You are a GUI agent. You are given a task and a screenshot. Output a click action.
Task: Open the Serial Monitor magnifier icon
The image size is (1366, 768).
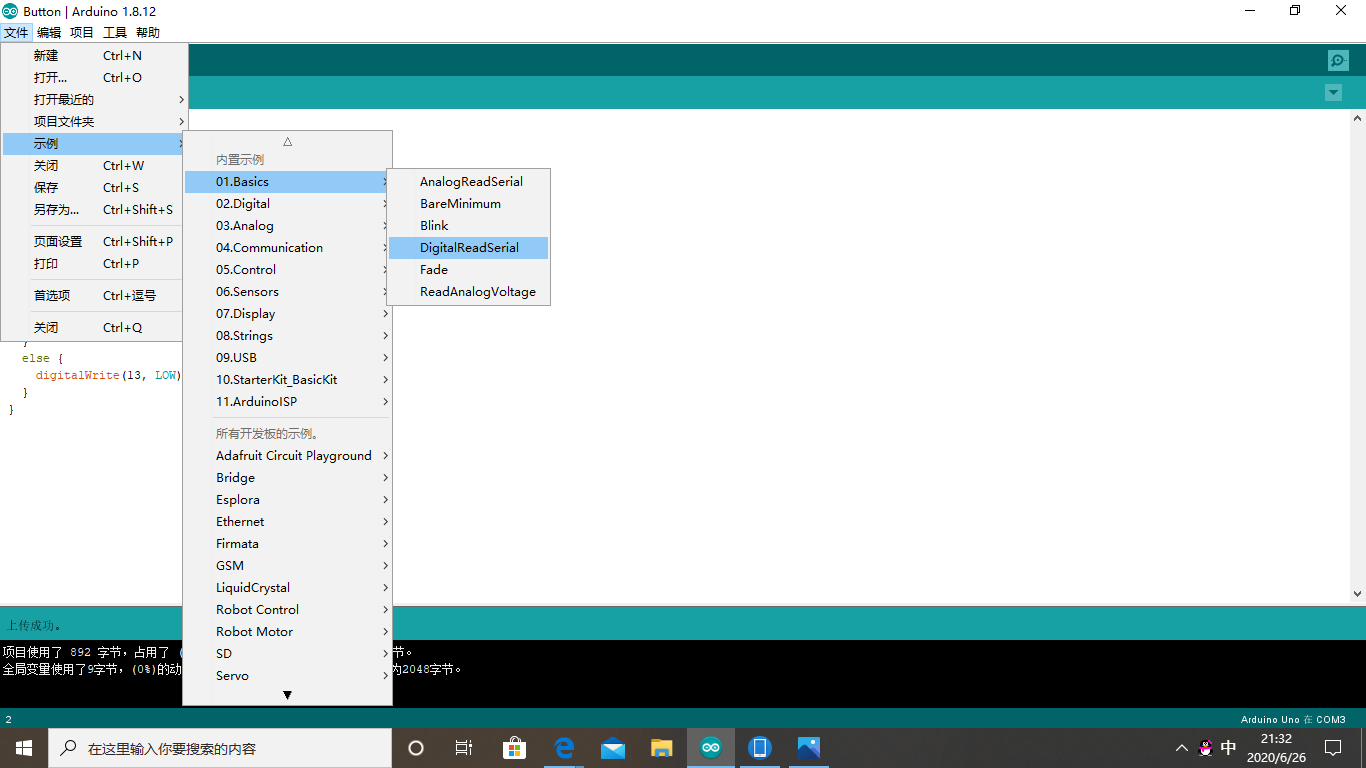(x=1338, y=60)
